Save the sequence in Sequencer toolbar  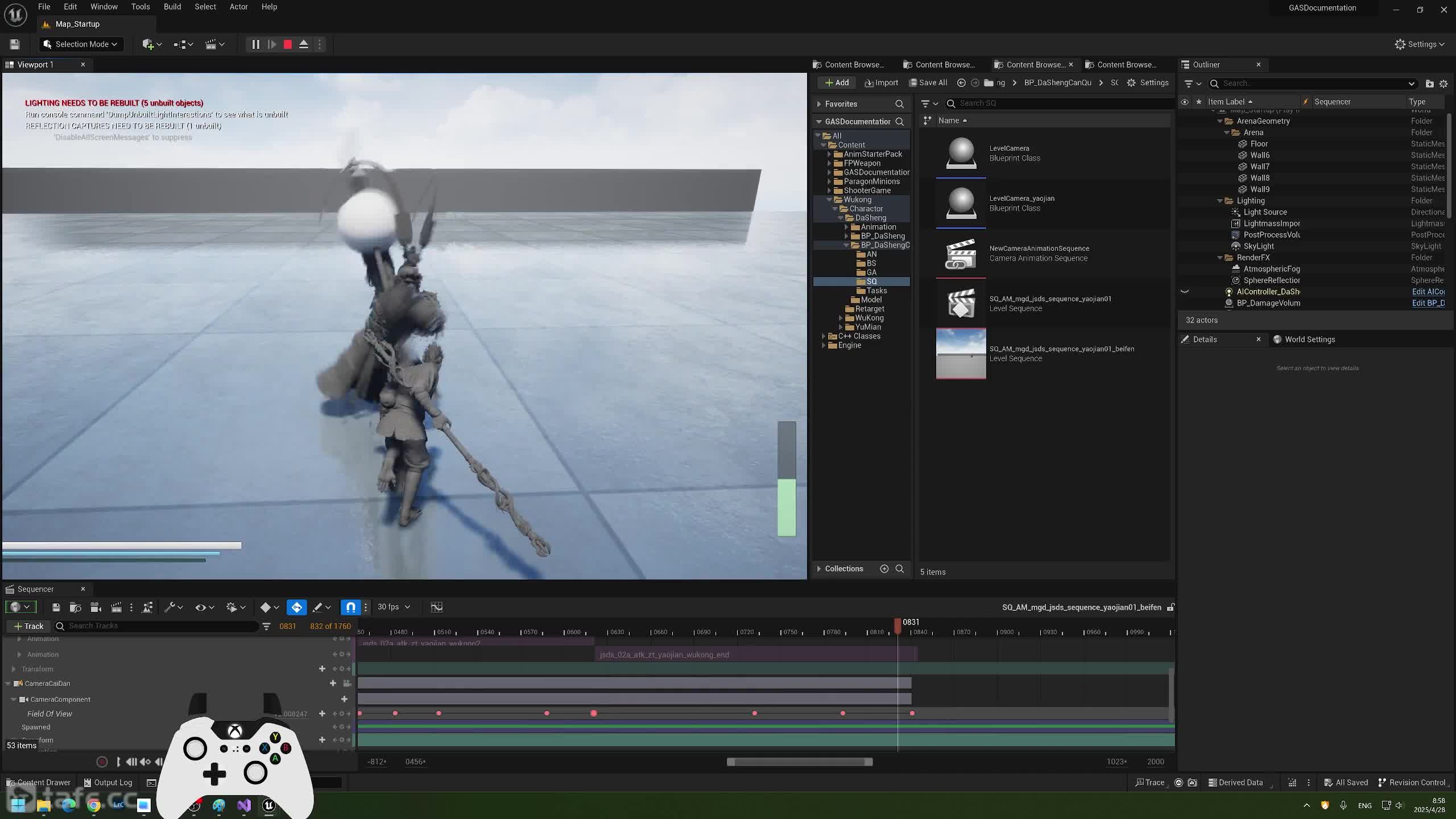pos(56,607)
